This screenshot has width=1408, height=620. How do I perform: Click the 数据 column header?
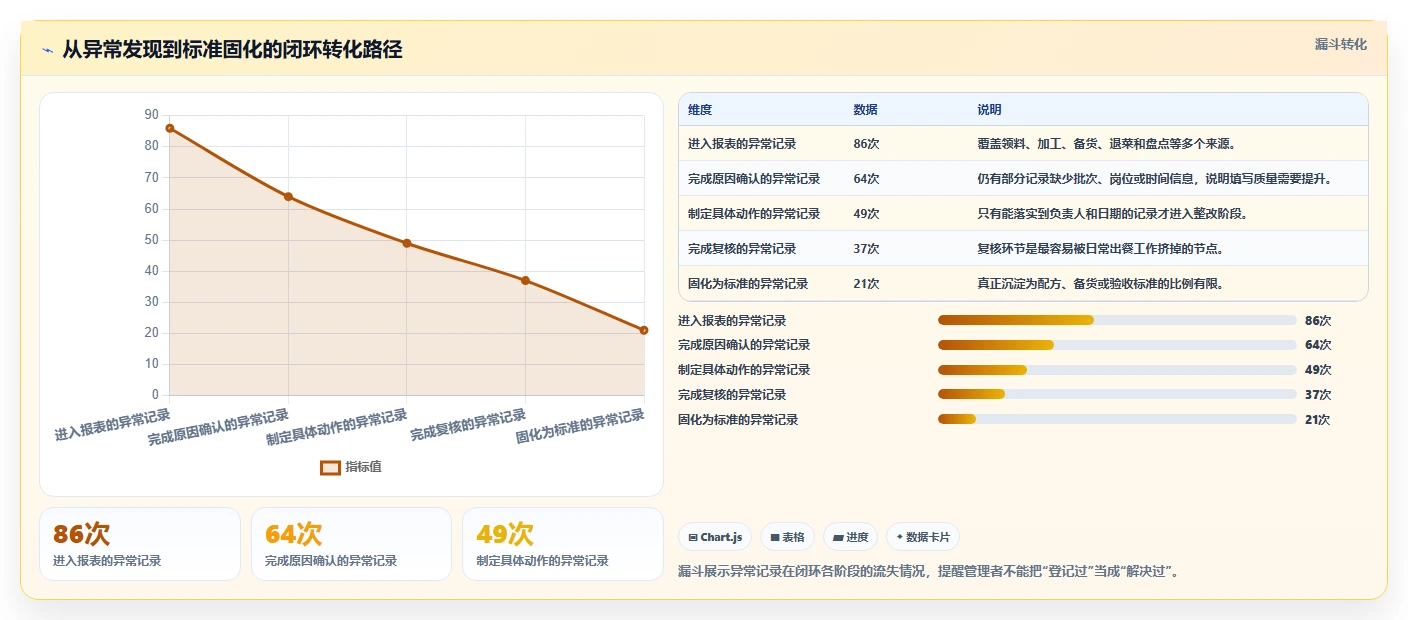(x=866, y=110)
